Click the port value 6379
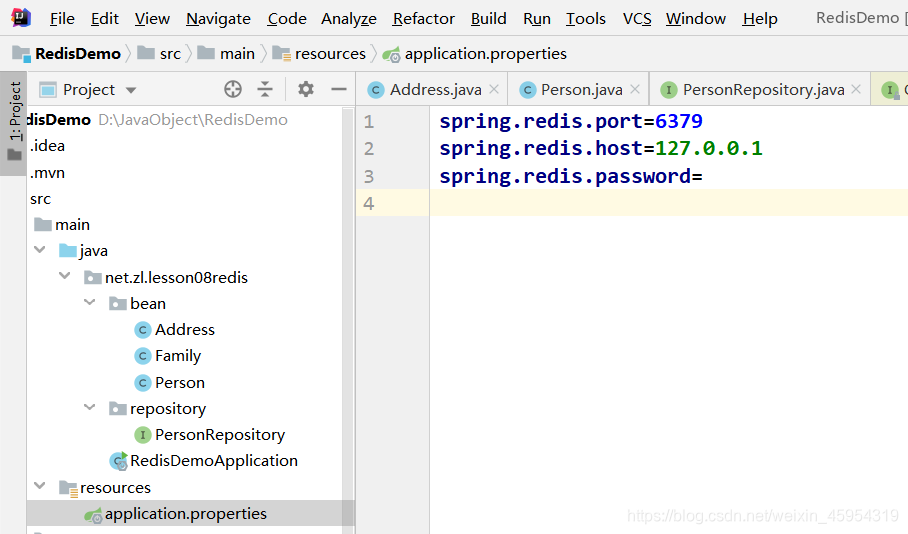This screenshot has width=908, height=534. click(x=679, y=122)
